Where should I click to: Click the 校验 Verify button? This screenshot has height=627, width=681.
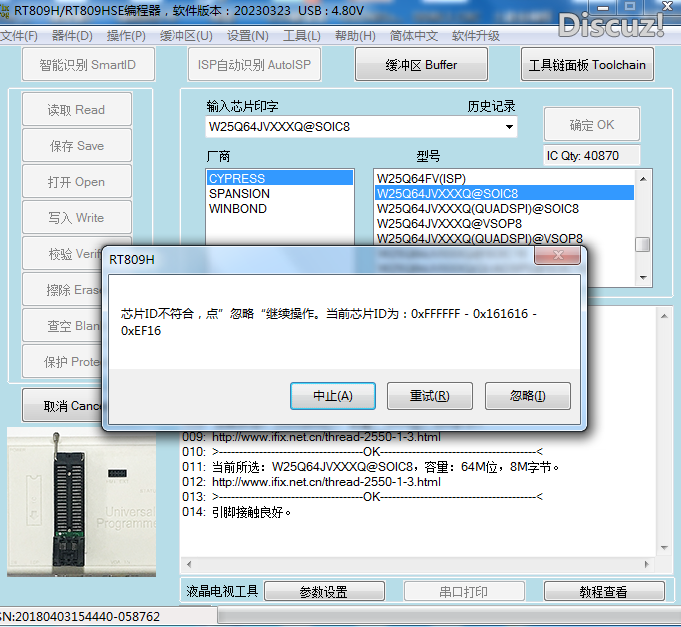(x=62, y=254)
